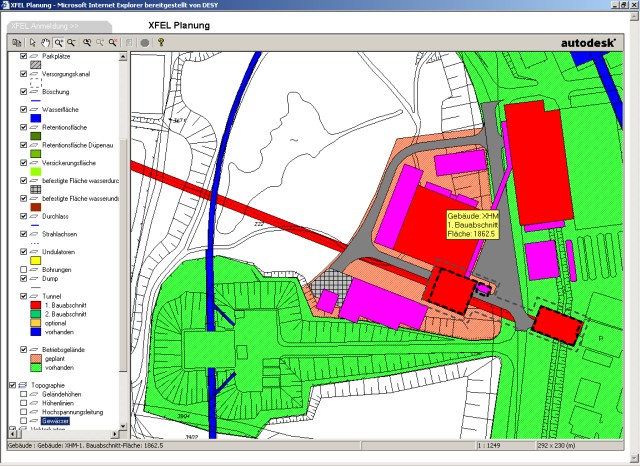Click the layer icon beside Parkplätze
The image size is (640, 466).
coord(34,56)
